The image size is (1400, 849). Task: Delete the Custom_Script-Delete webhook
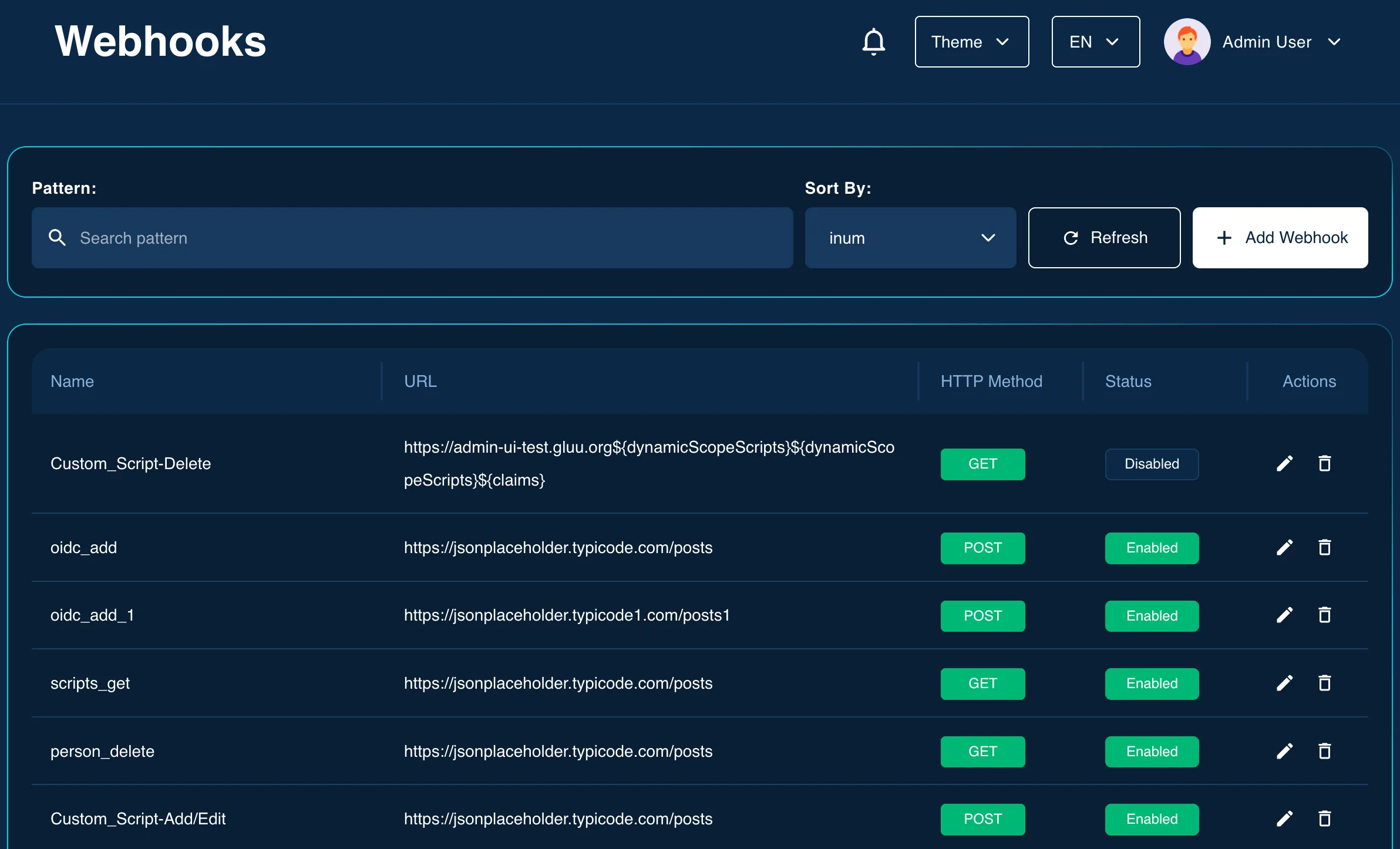[x=1324, y=464]
